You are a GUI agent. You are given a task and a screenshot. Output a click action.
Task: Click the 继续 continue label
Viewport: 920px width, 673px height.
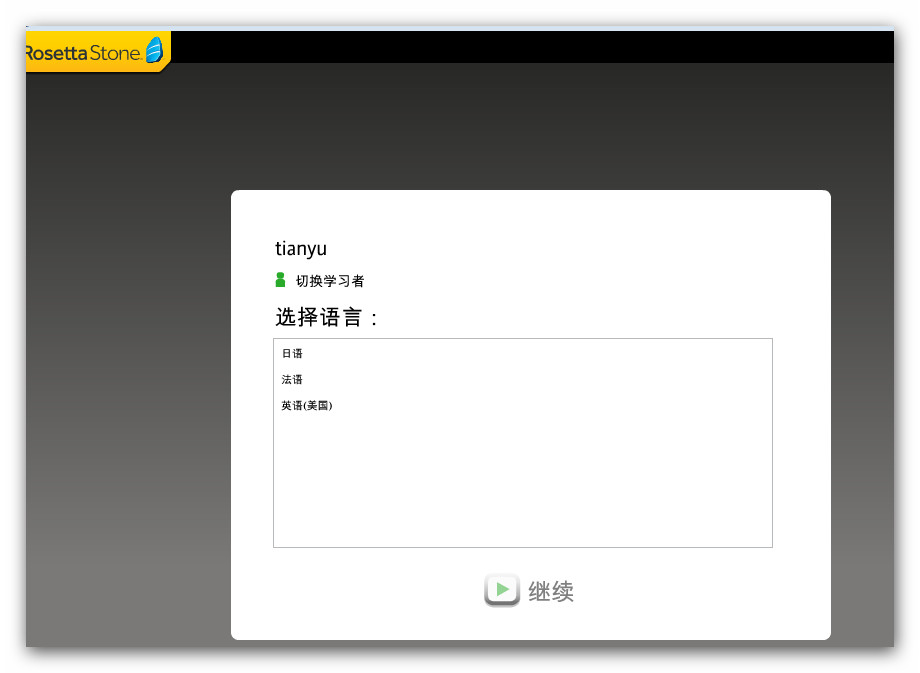pos(551,591)
